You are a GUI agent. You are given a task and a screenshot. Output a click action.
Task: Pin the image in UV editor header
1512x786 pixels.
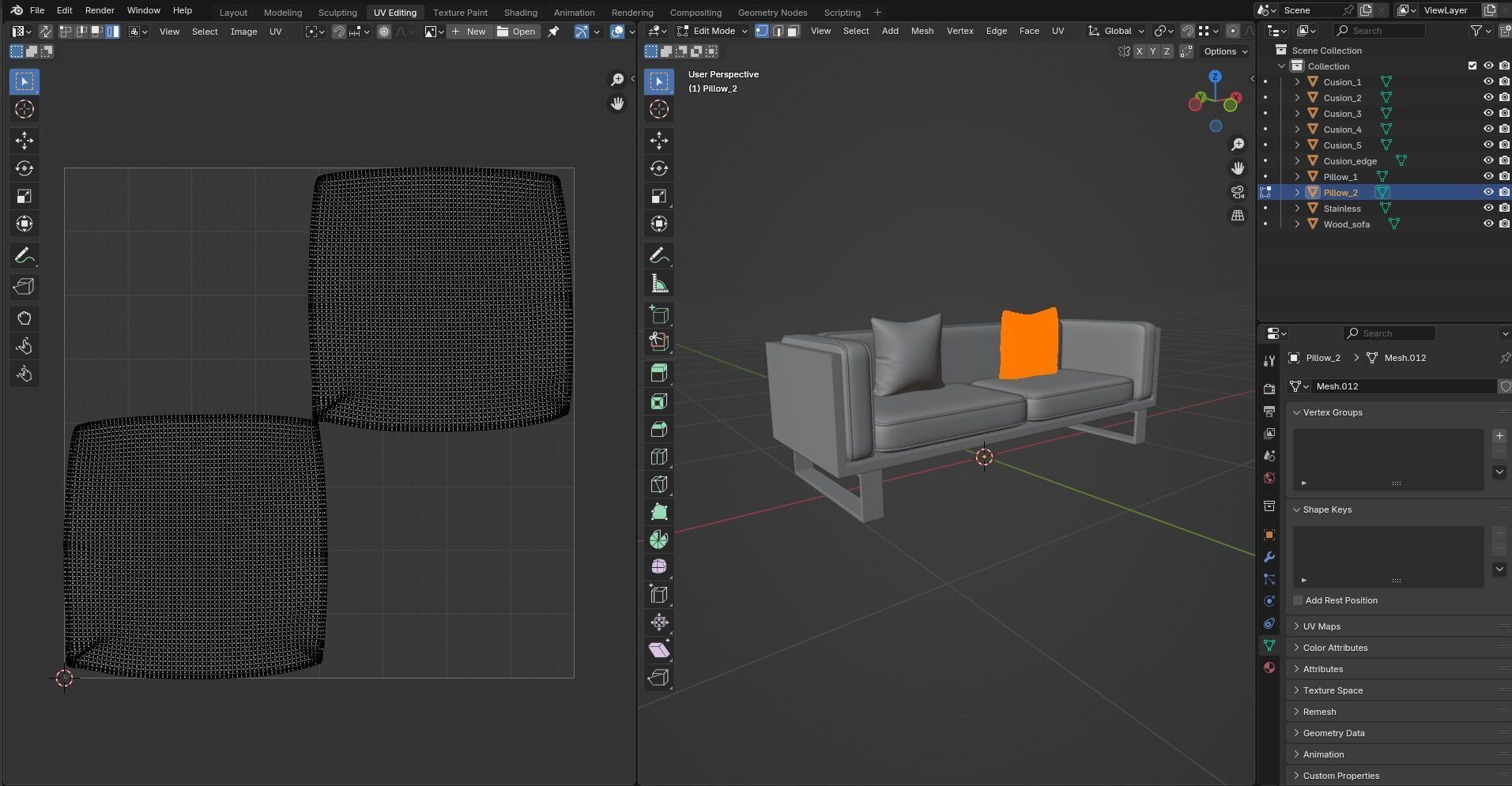553,32
